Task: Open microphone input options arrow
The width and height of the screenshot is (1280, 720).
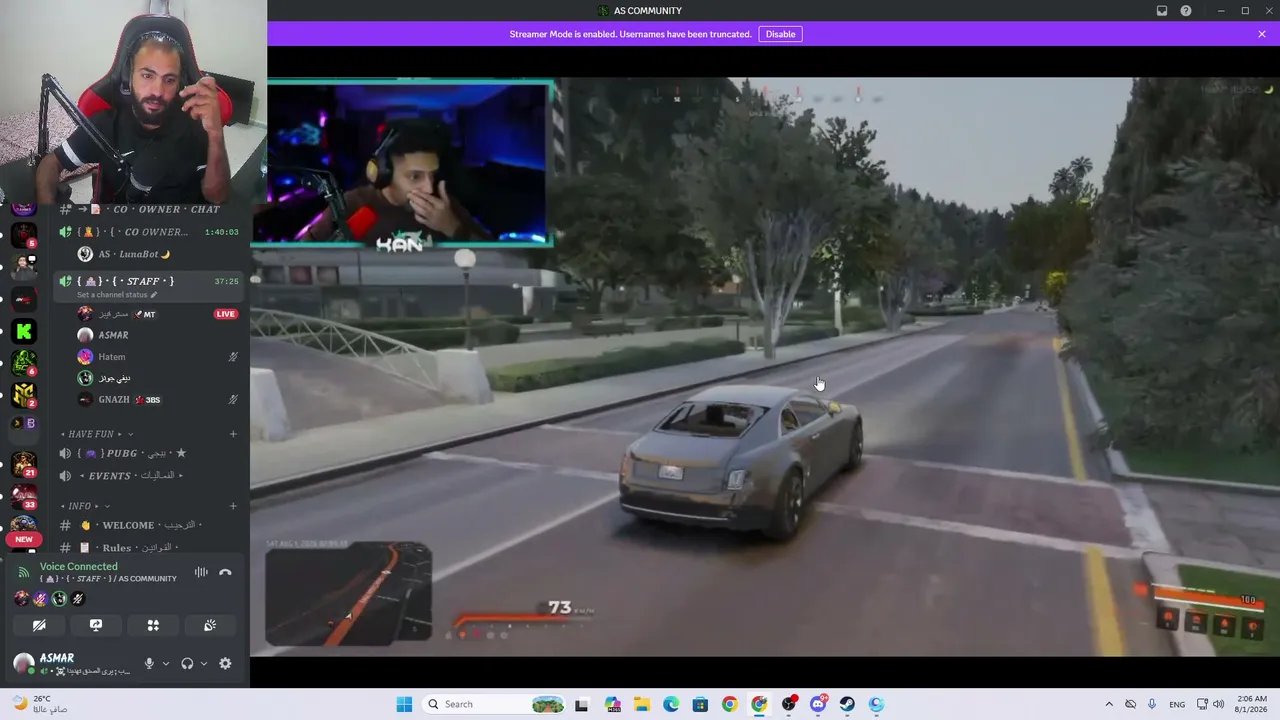Action: tap(166, 663)
